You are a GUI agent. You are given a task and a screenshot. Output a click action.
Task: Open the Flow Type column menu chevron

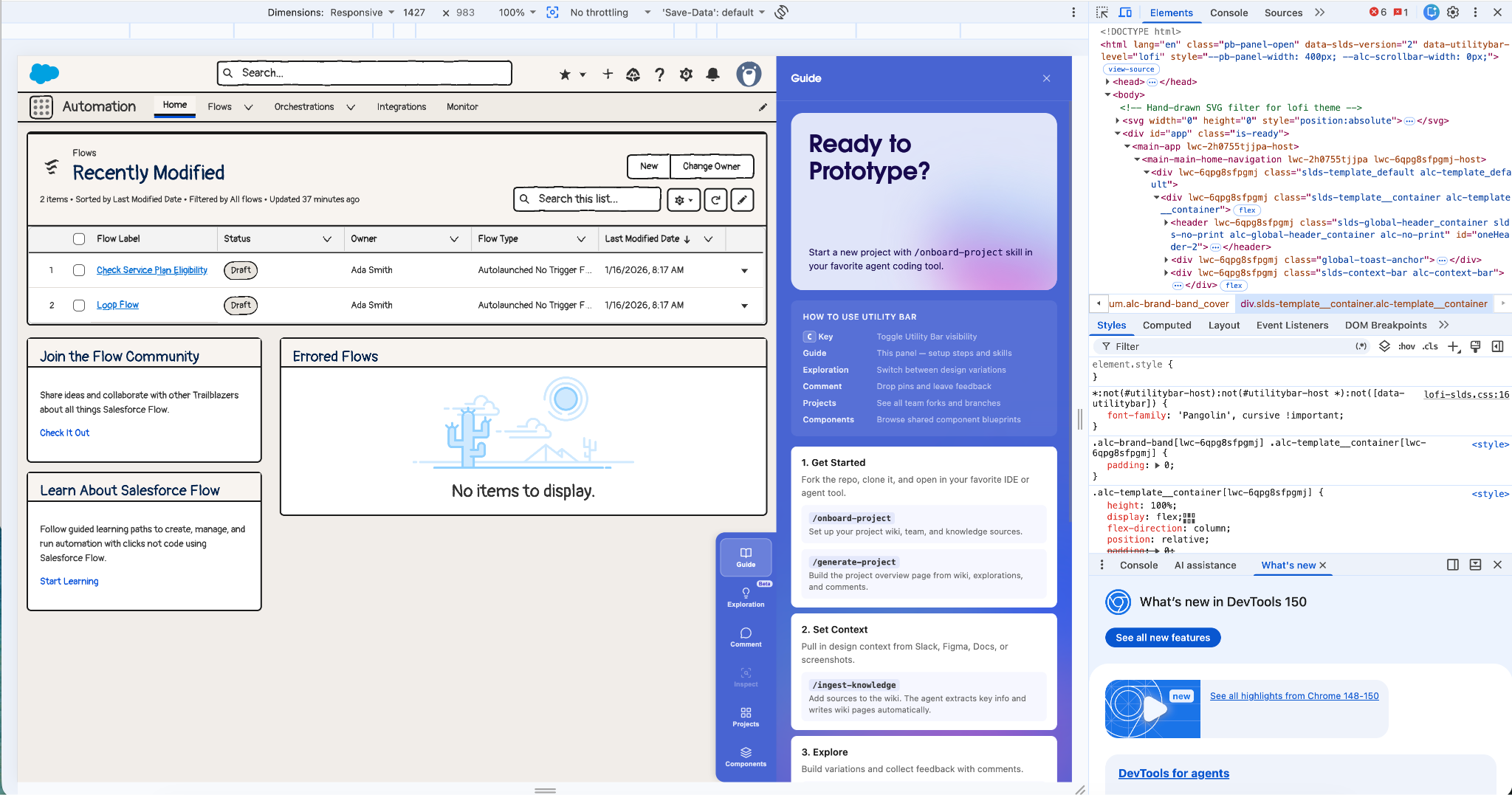click(581, 239)
